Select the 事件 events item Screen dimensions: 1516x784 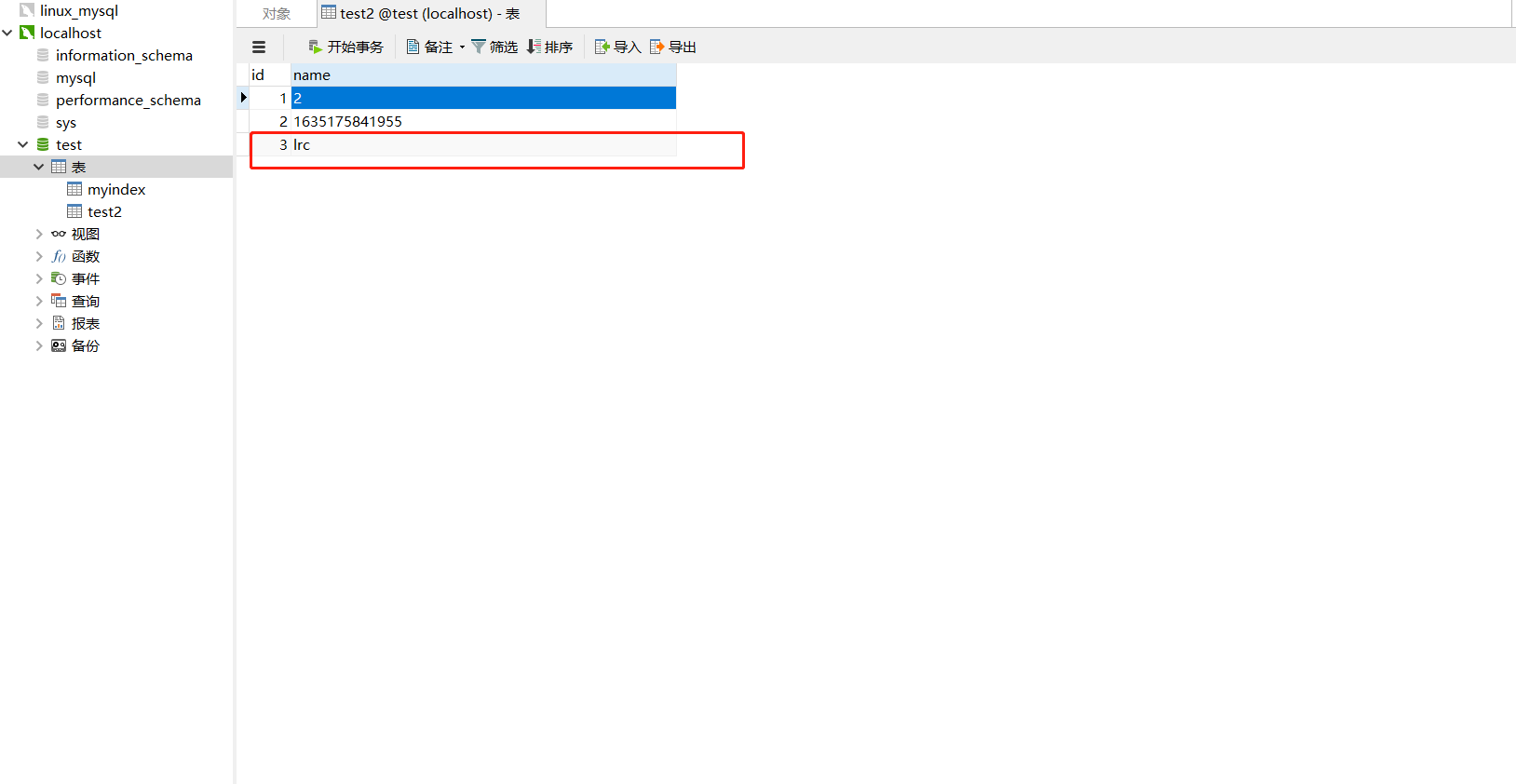[x=86, y=278]
